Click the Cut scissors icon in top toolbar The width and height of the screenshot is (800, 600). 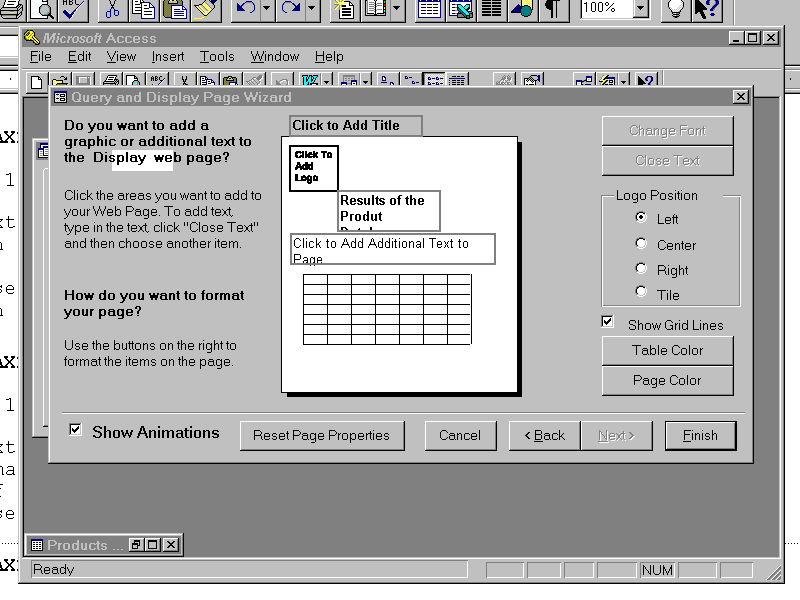pos(112,10)
